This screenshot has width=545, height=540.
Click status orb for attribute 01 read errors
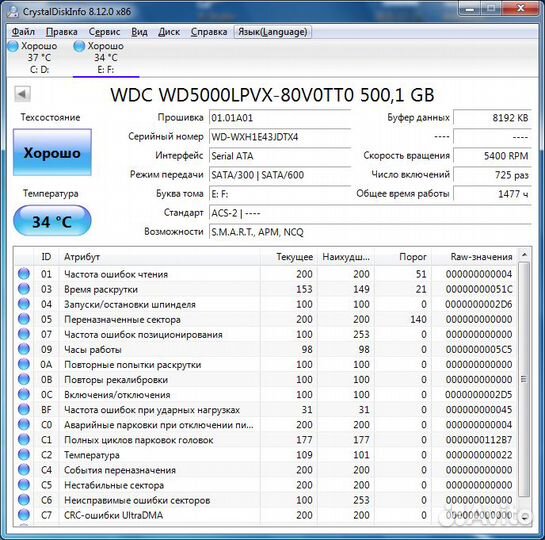pyautogui.click(x=24, y=274)
